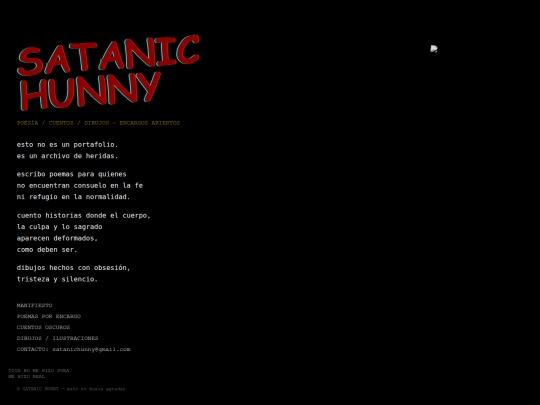Click the broken image icon

click(x=434, y=49)
